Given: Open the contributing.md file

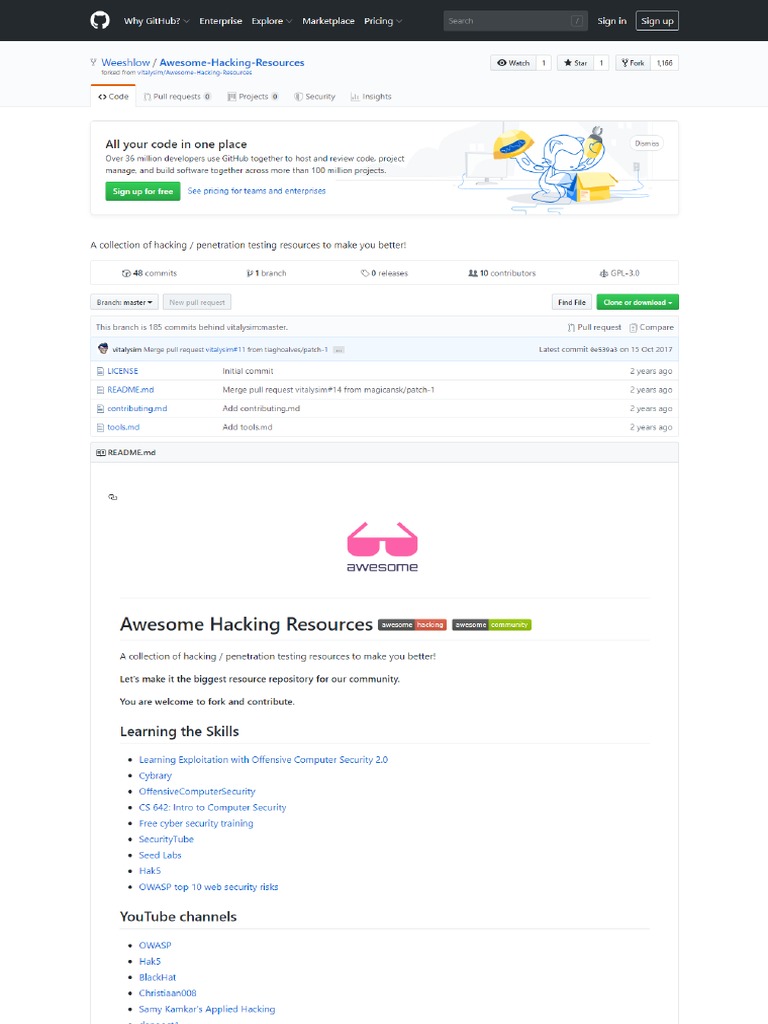Looking at the screenshot, I should coord(137,408).
